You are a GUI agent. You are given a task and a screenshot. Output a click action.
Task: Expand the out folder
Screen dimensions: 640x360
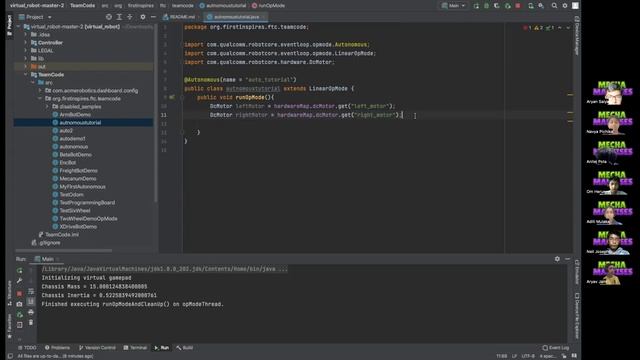[25, 67]
